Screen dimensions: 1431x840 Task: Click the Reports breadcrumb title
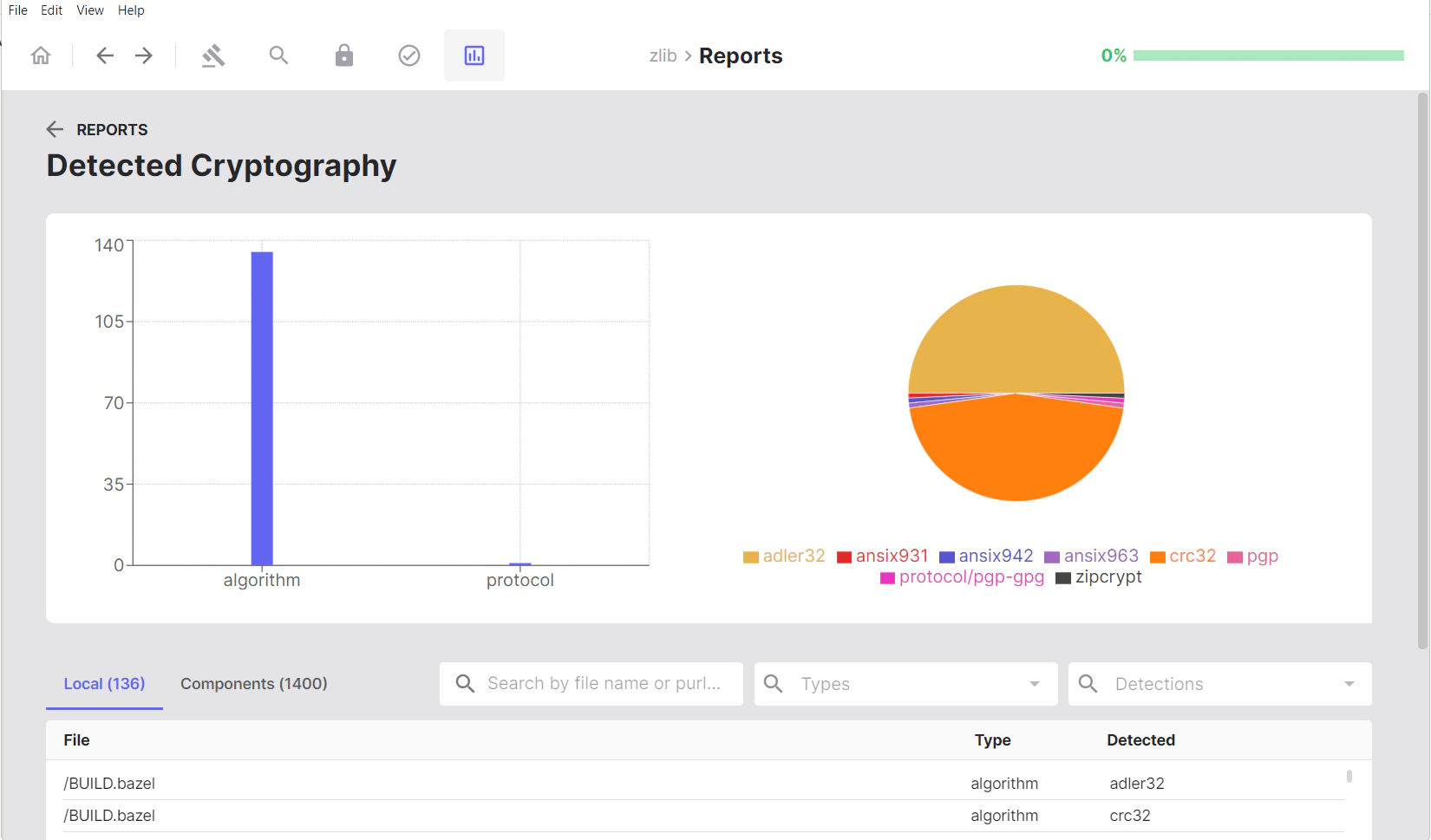coord(741,55)
